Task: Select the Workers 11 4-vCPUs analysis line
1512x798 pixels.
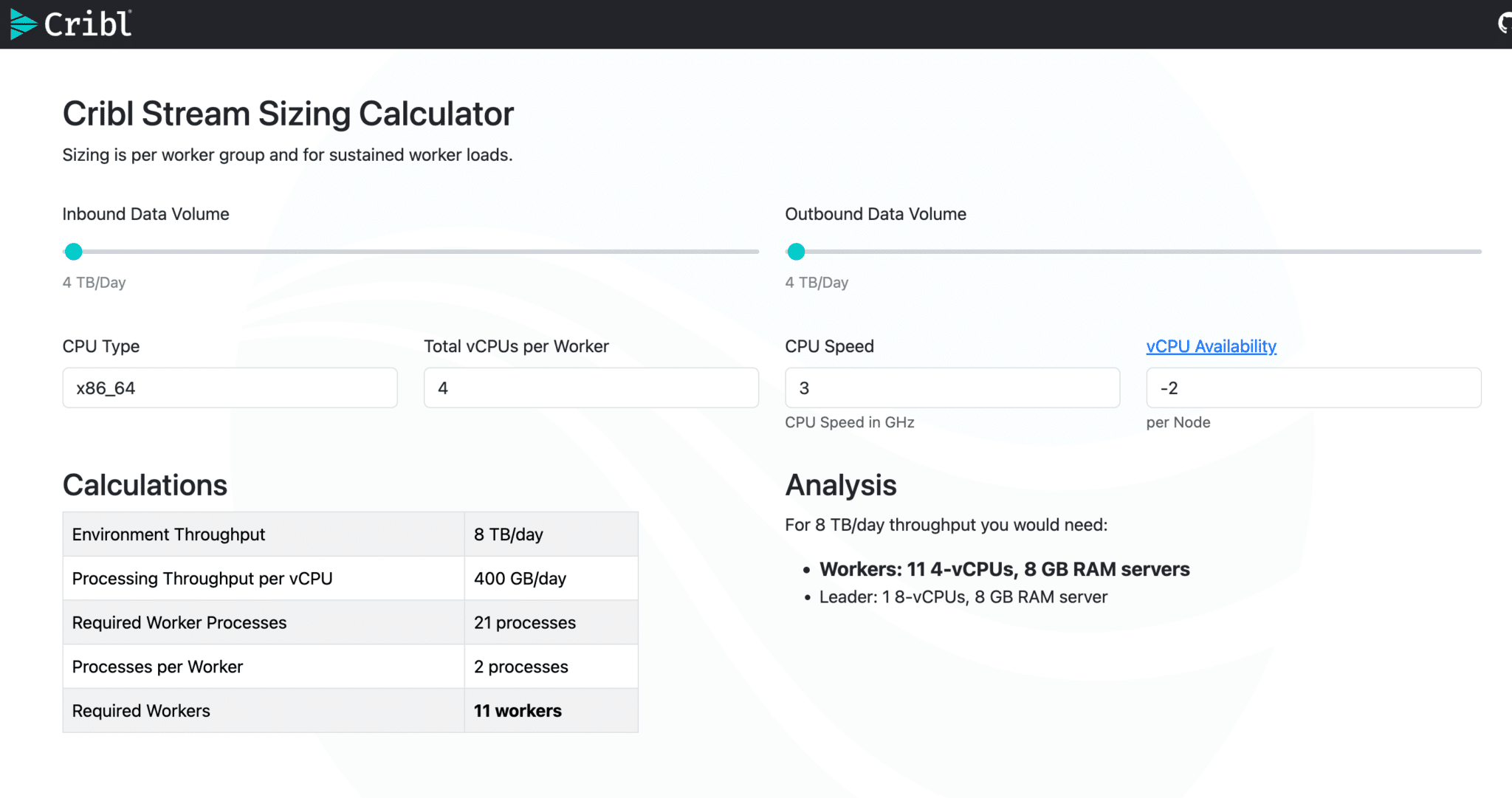Action: click(1004, 569)
